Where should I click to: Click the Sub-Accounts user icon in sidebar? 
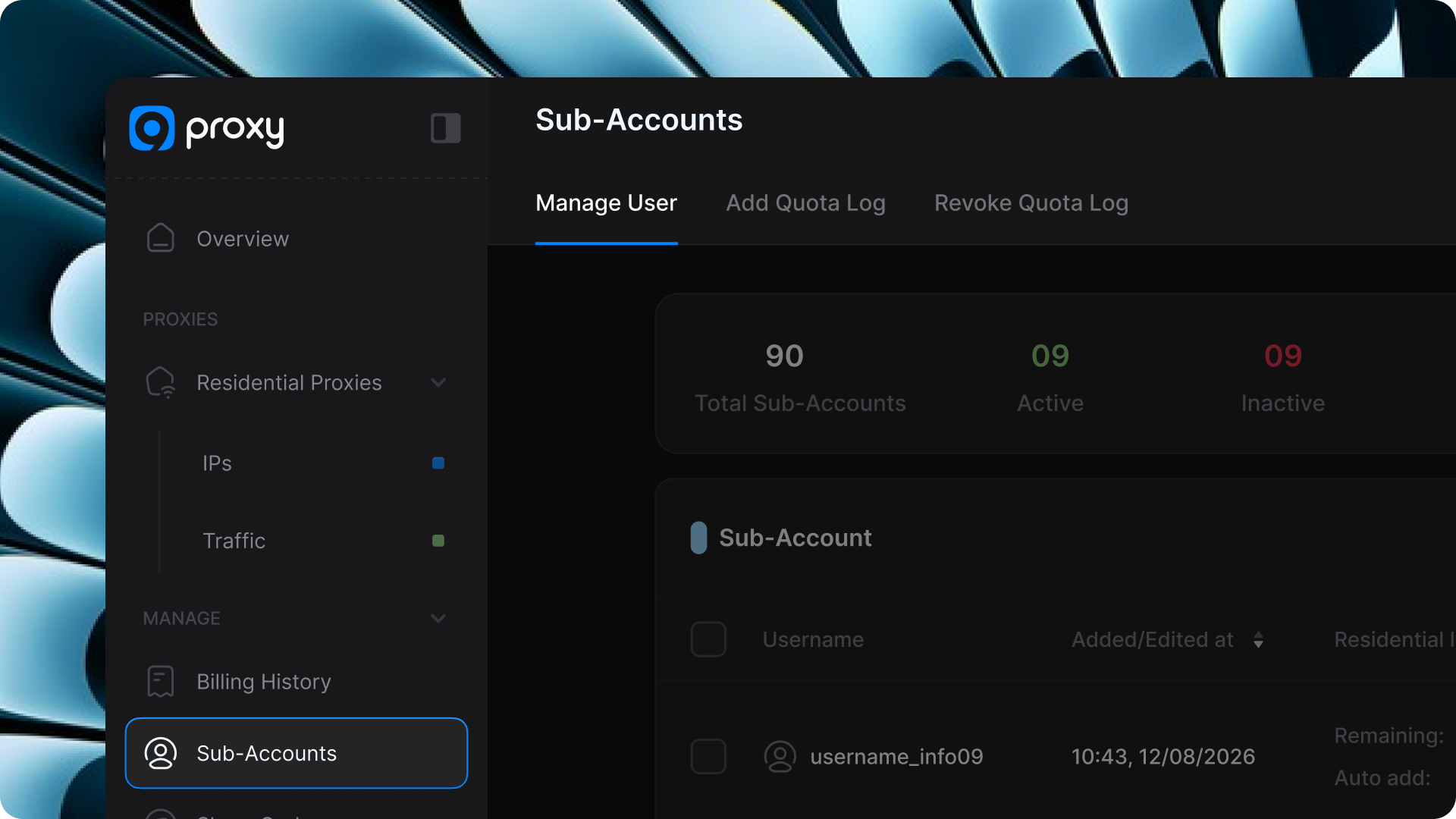pyautogui.click(x=161, y=753)
